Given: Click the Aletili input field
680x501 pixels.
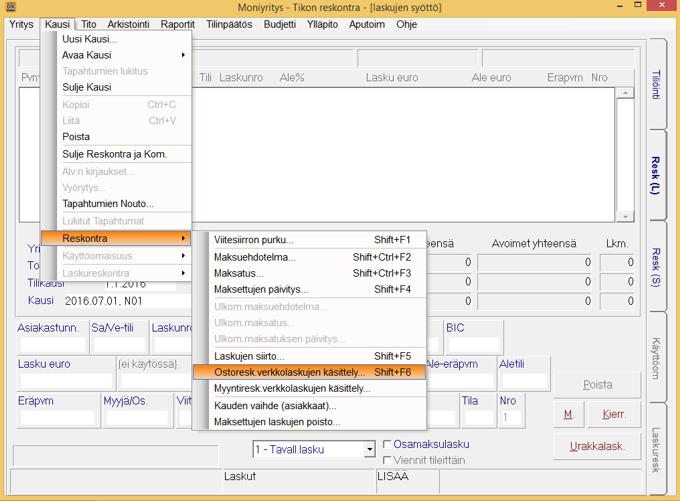Looking at the screenshot, I should click(x=523, y=380).
